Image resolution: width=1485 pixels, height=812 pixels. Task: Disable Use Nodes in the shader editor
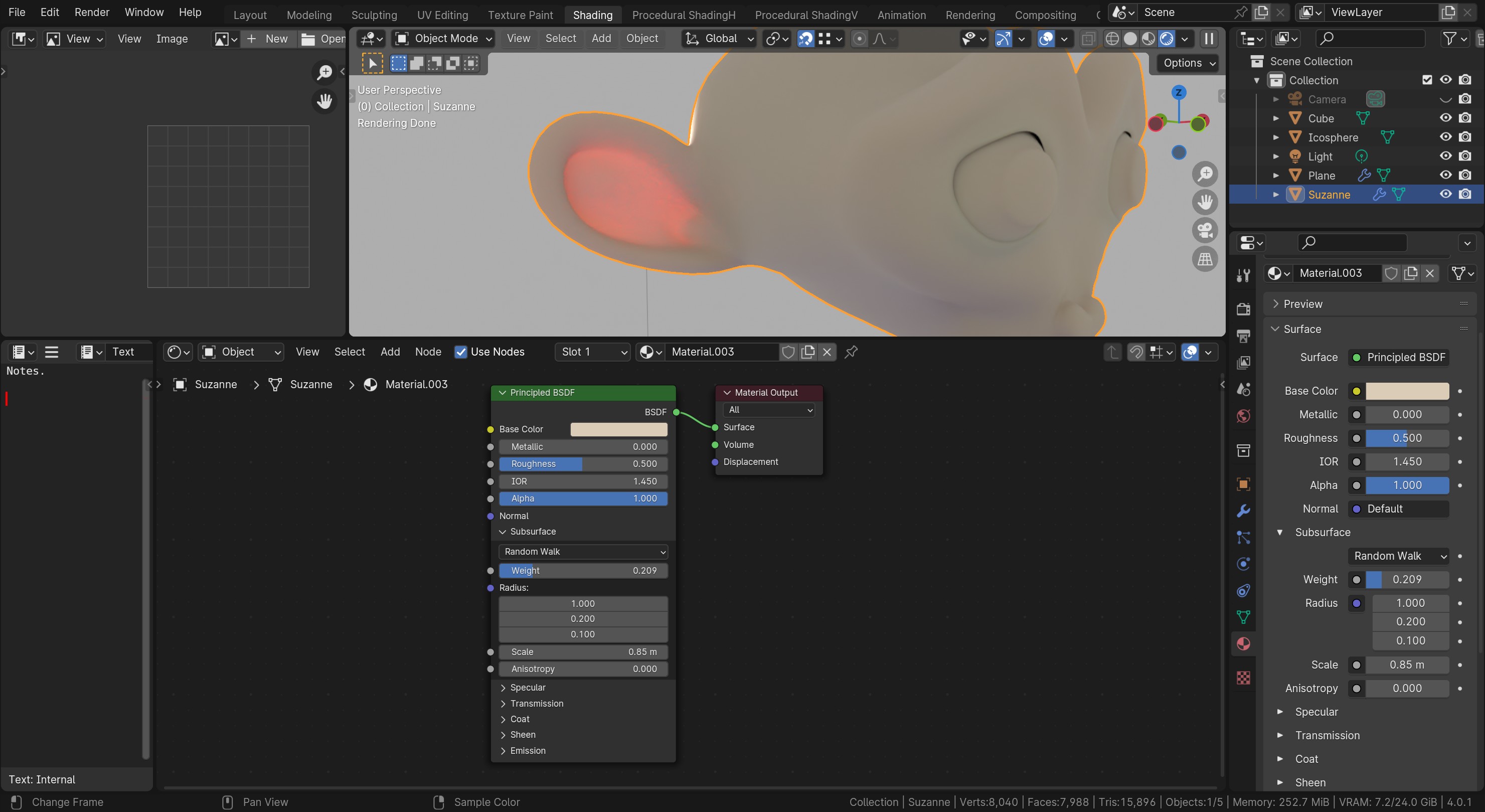[x=461, y=352]
